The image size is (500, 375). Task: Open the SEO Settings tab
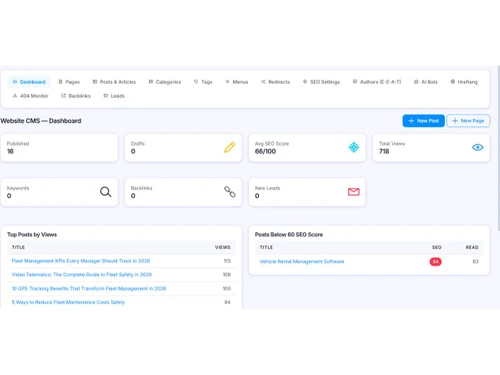[x=321, y=82]
